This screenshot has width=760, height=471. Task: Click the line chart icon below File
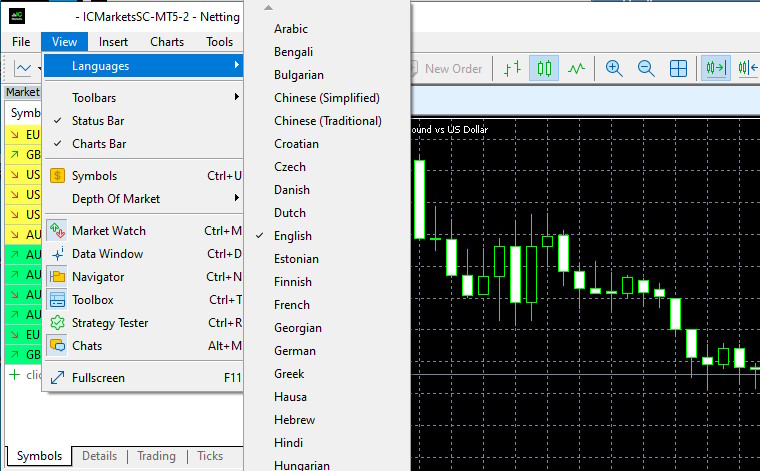pos(22,68)
